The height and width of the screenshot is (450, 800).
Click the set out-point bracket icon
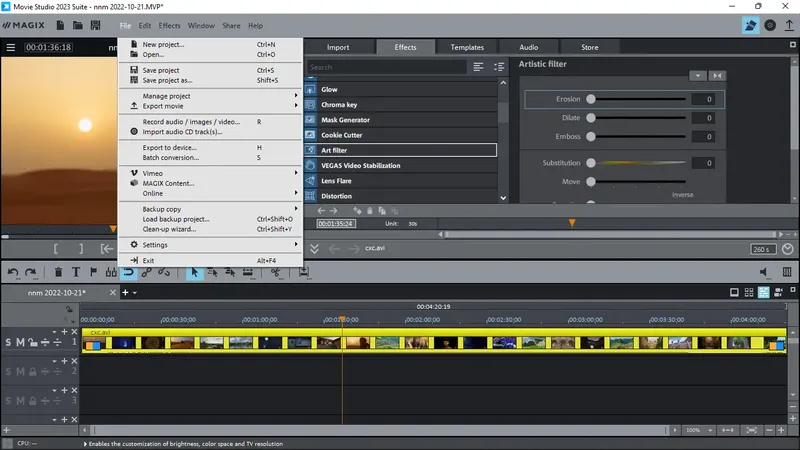point(81,249)
